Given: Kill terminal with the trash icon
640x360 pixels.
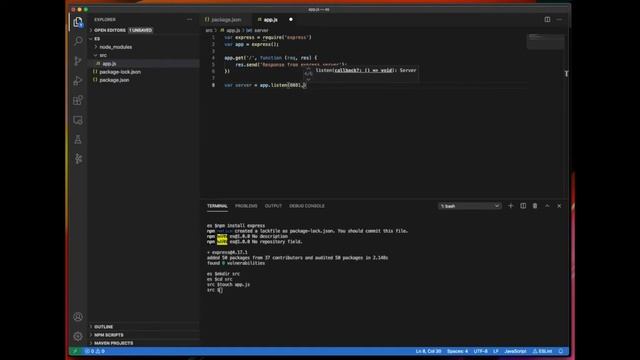Looking at the screenshot, I should [535, 206].
